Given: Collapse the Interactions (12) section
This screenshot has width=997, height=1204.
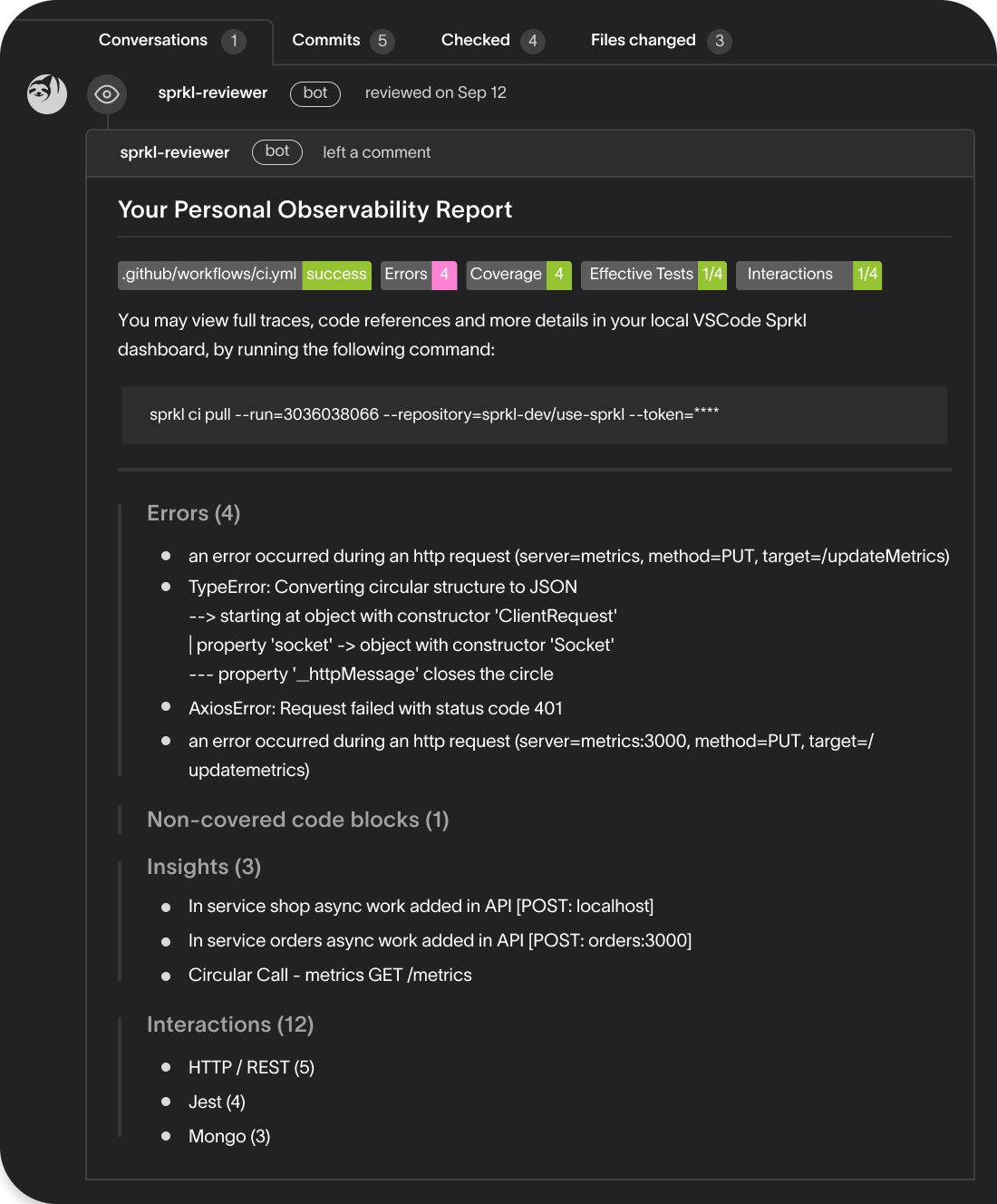Looking at the screenshot, I should pos(230,1024).
